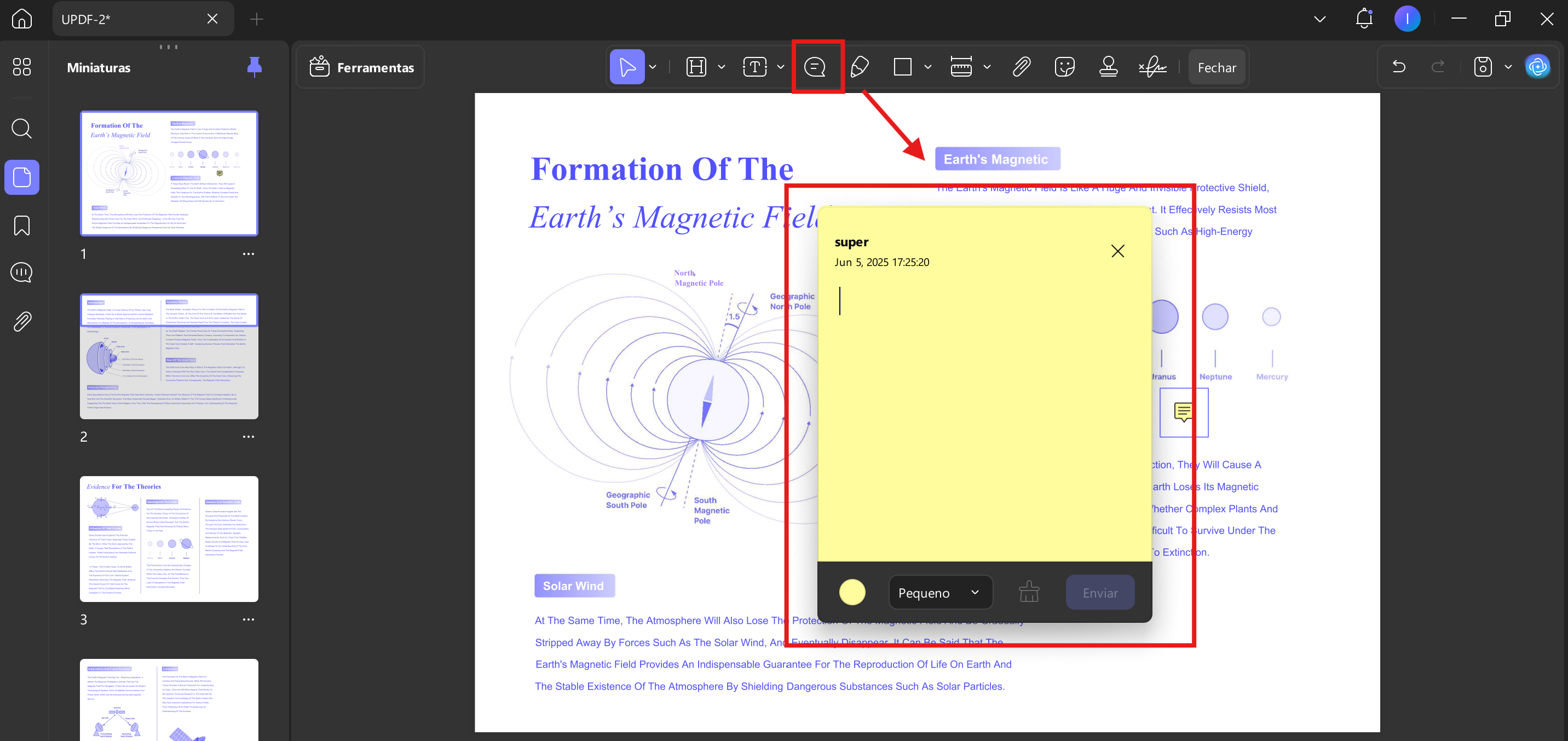The image size is (1568, 741).
Task: Open the thumbnails grid sidebar icon
Action: (22, 66)
